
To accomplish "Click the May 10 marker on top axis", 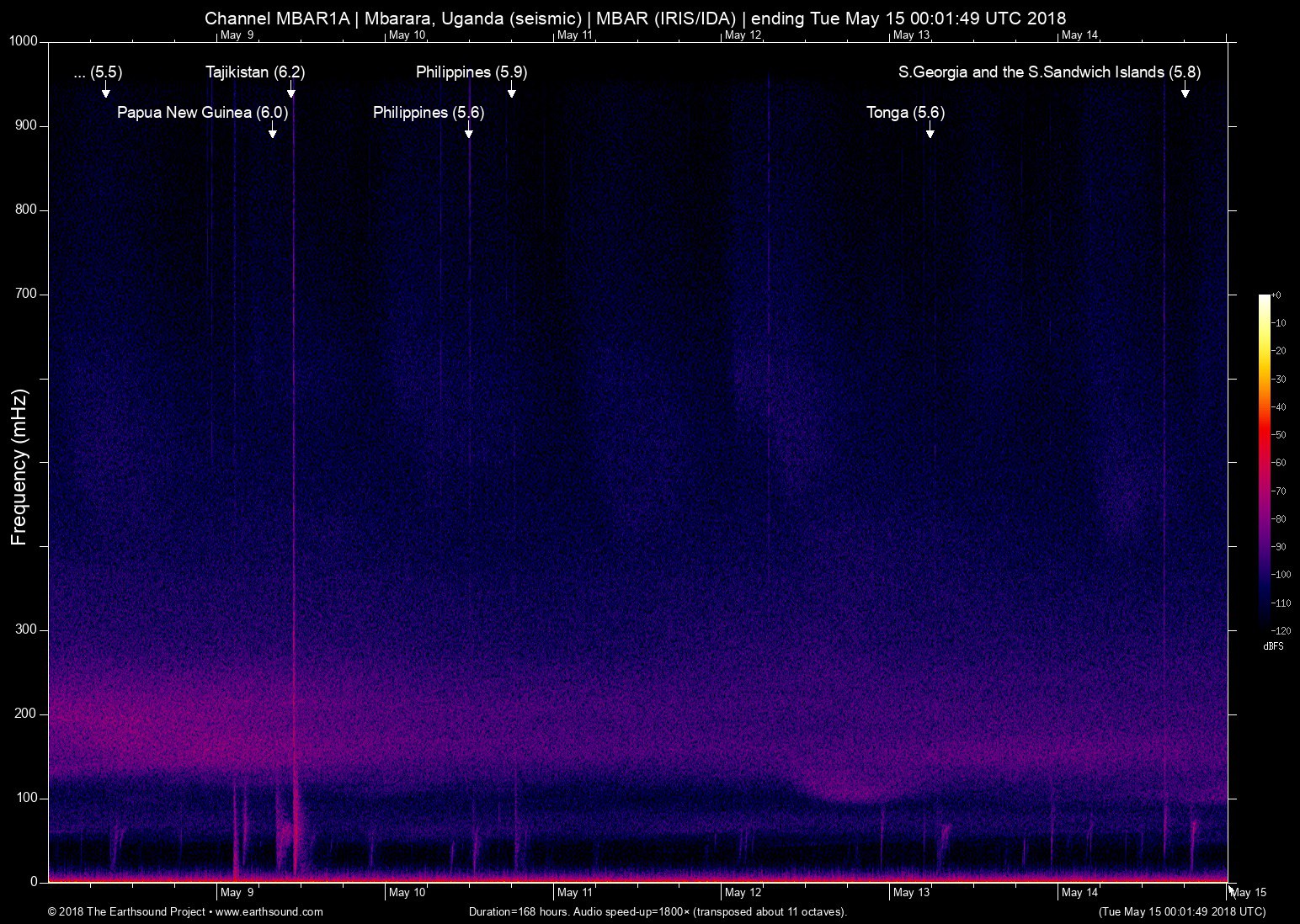I will coord(407,35).
